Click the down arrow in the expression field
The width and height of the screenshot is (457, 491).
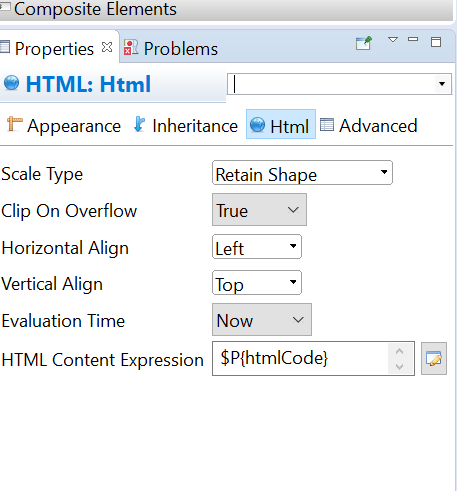coord(400,367)
